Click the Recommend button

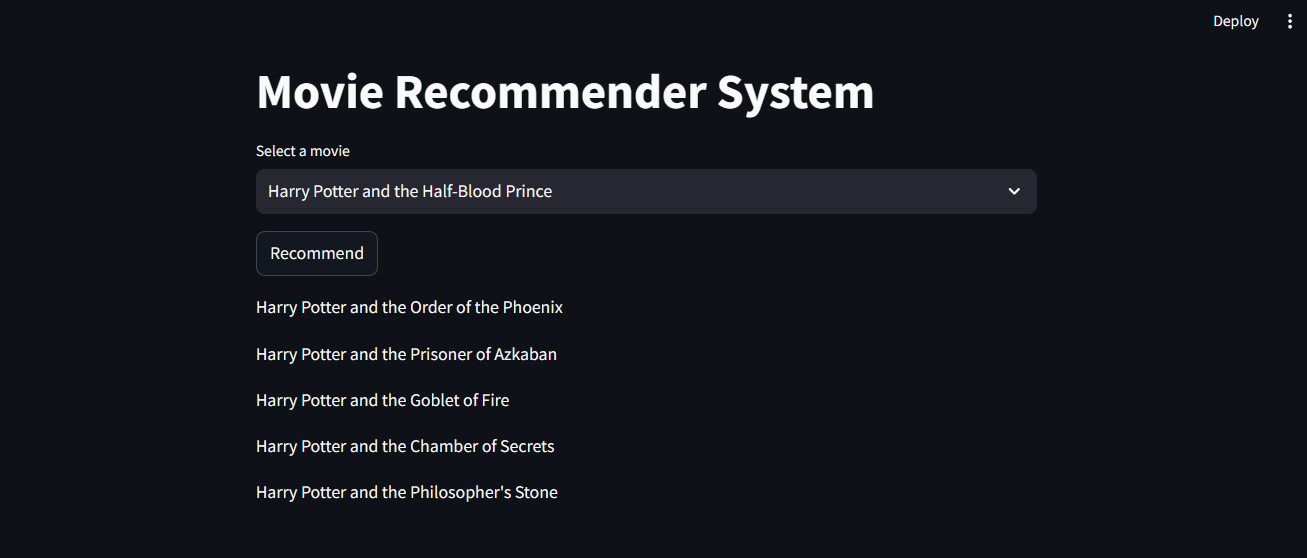pyautogui.click(x=316, y=253)
